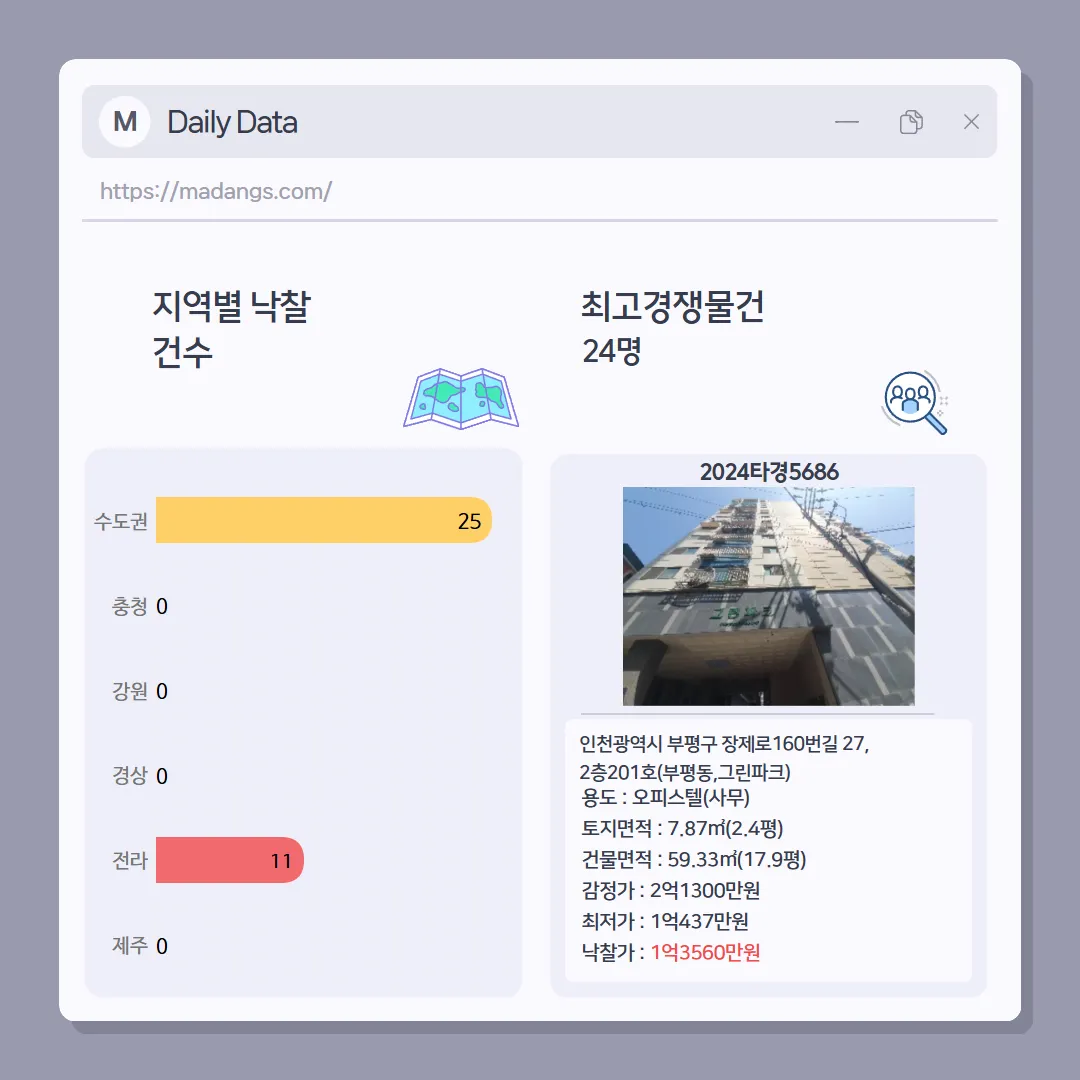Click the 인천광역시 부평구 address text
1080x1080 pixels.
724,758
